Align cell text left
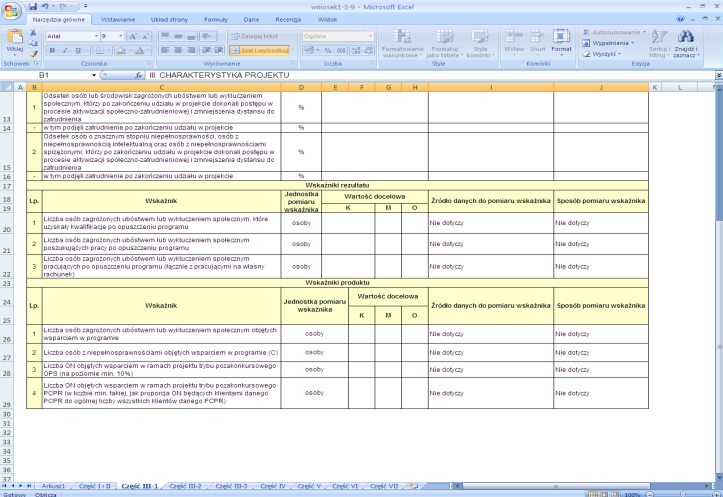The width and height of the screenshot is (723, 497). pyautogui.click(x=165, y=50)
